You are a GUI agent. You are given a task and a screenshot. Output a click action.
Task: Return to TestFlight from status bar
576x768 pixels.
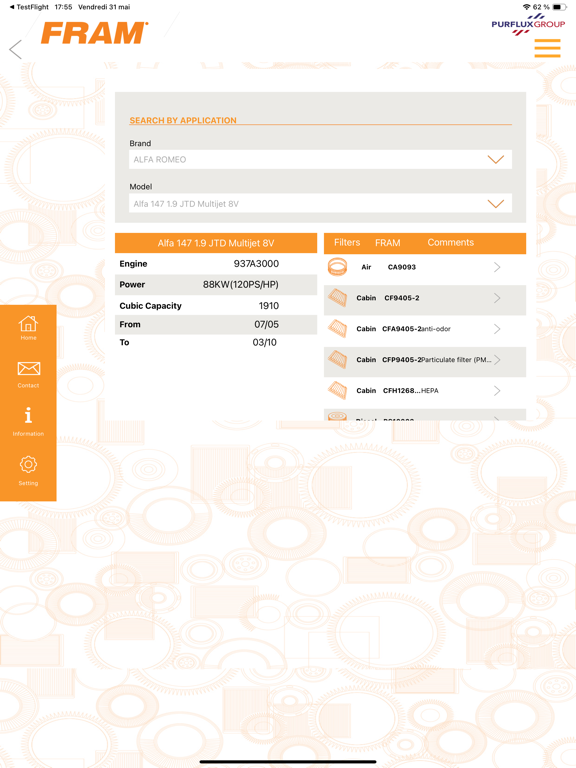[x=29, y=7]
